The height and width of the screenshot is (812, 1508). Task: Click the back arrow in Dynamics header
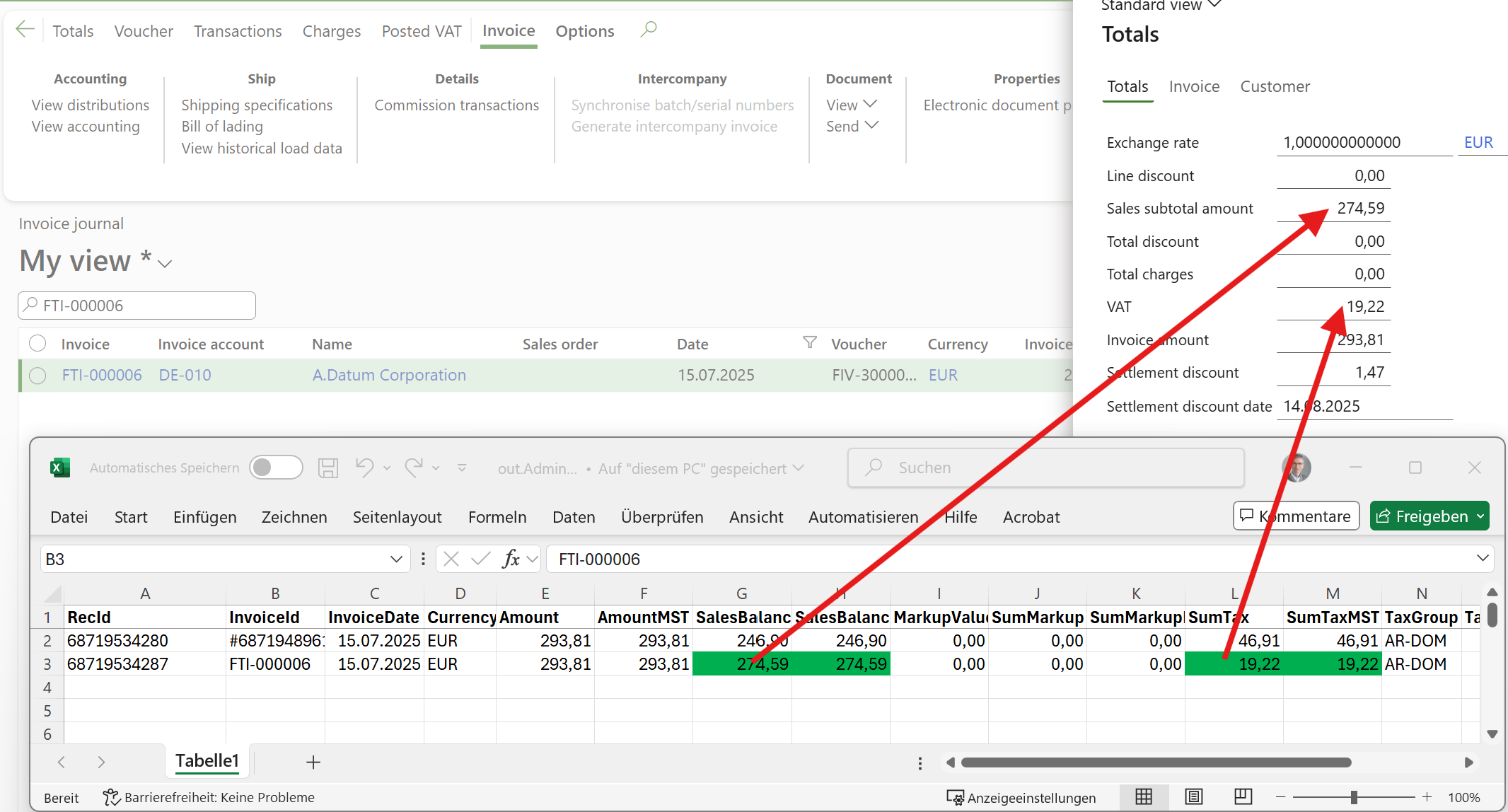(25, 30)
